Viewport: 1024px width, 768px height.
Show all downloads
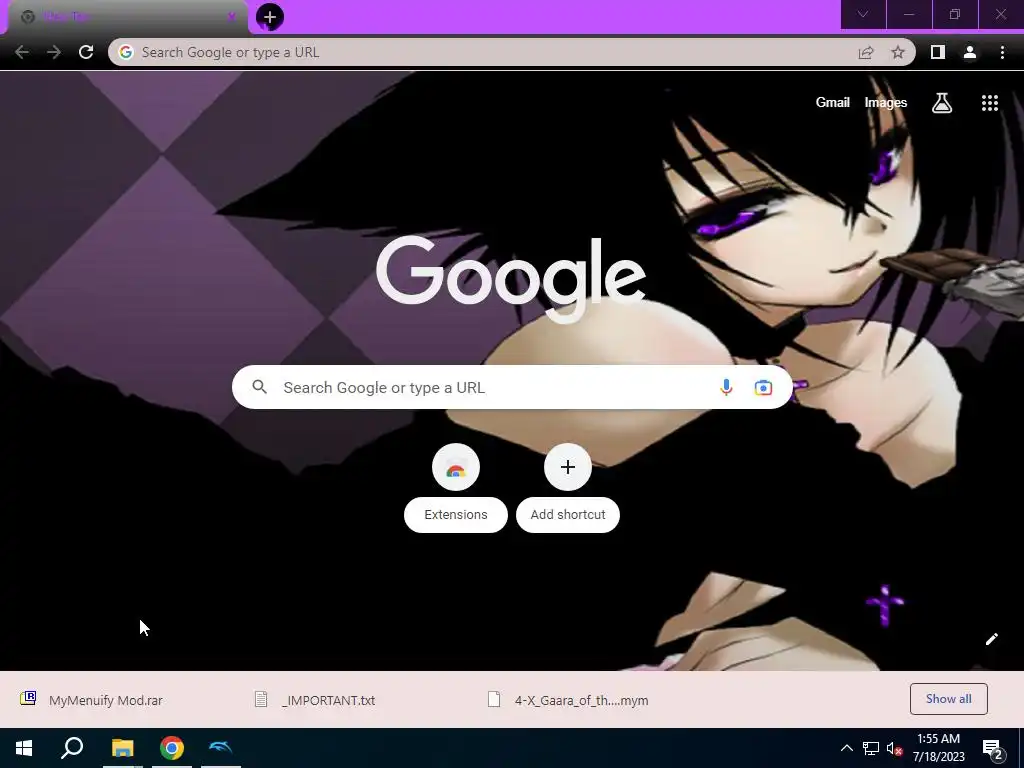pos(948,699)
